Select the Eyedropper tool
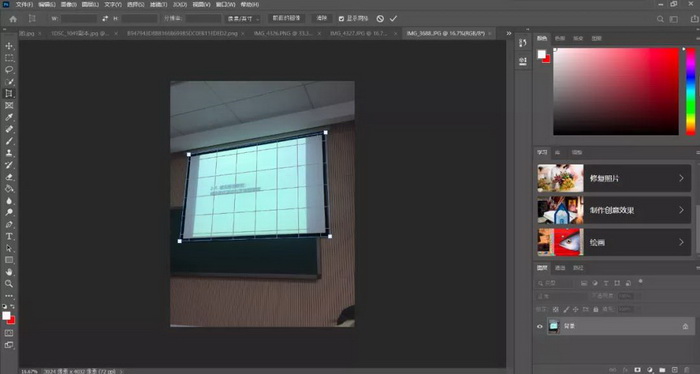 [x=9, y=117]
